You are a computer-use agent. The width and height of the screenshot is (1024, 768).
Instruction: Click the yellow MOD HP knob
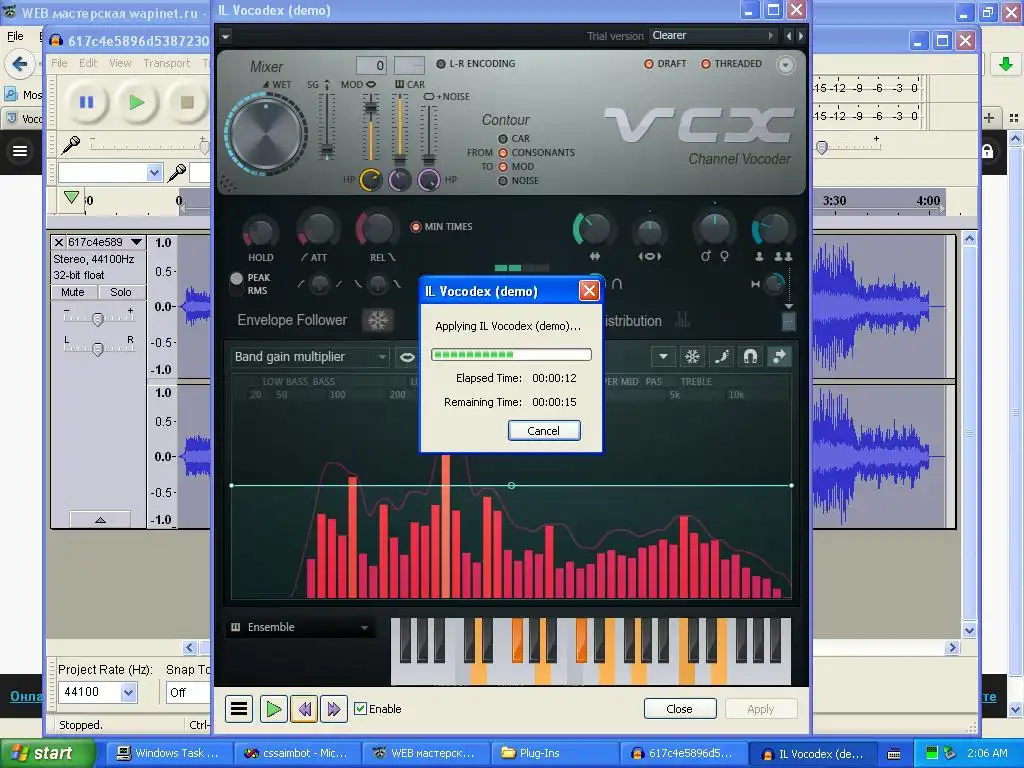click(x=371, y=180)
